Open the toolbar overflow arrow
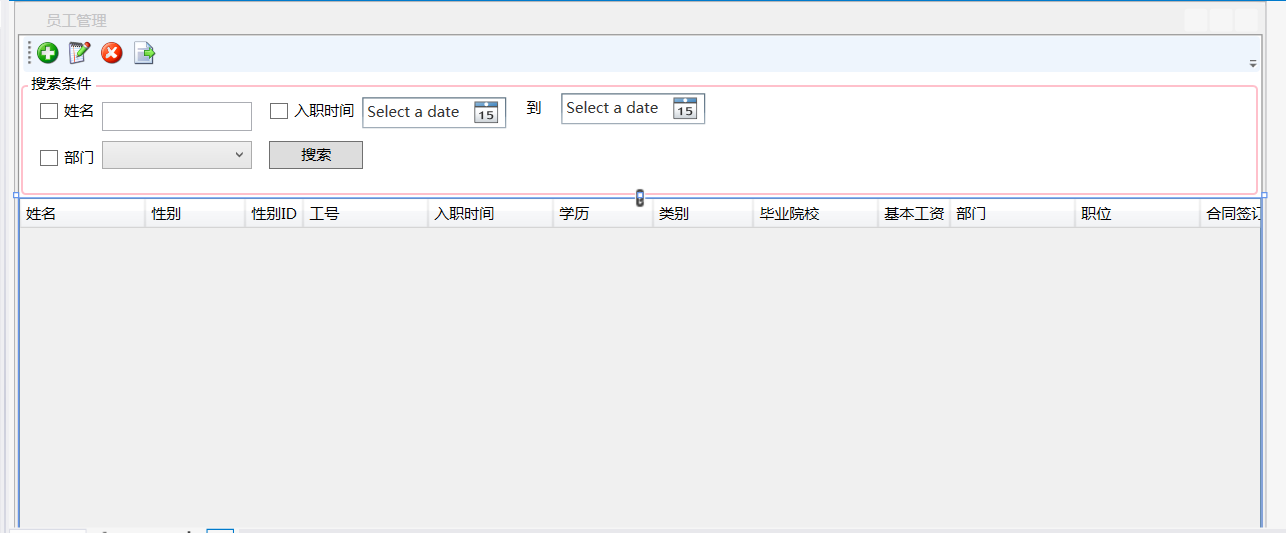The height and width of the screenshot is (533, 1286). click(1253, 63)
